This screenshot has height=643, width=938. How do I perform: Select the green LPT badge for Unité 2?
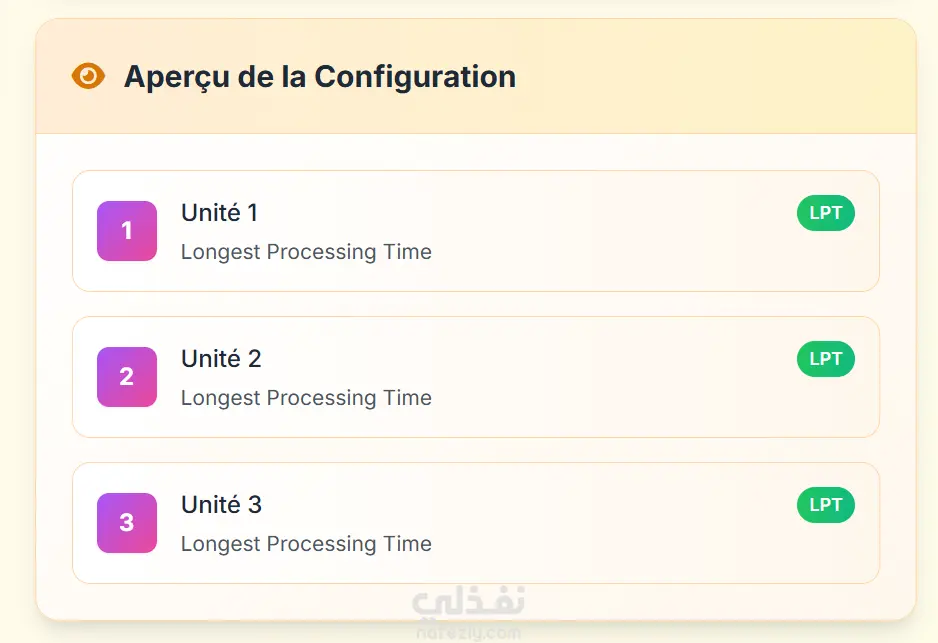pyautogui.click(x=825, y=359)
